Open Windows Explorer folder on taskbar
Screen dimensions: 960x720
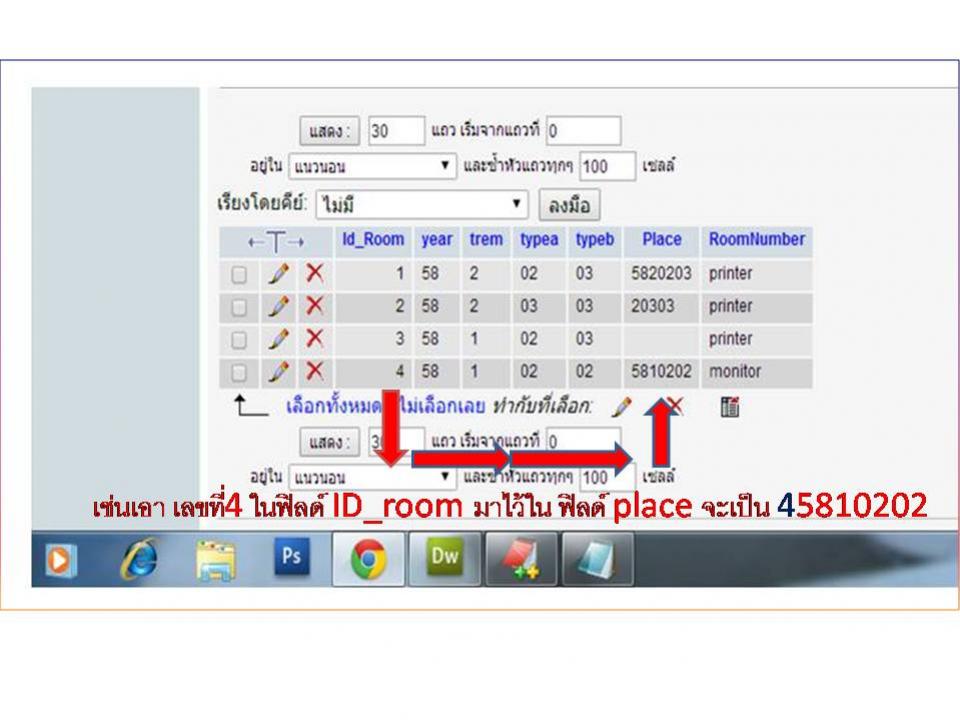pos(216,560)
